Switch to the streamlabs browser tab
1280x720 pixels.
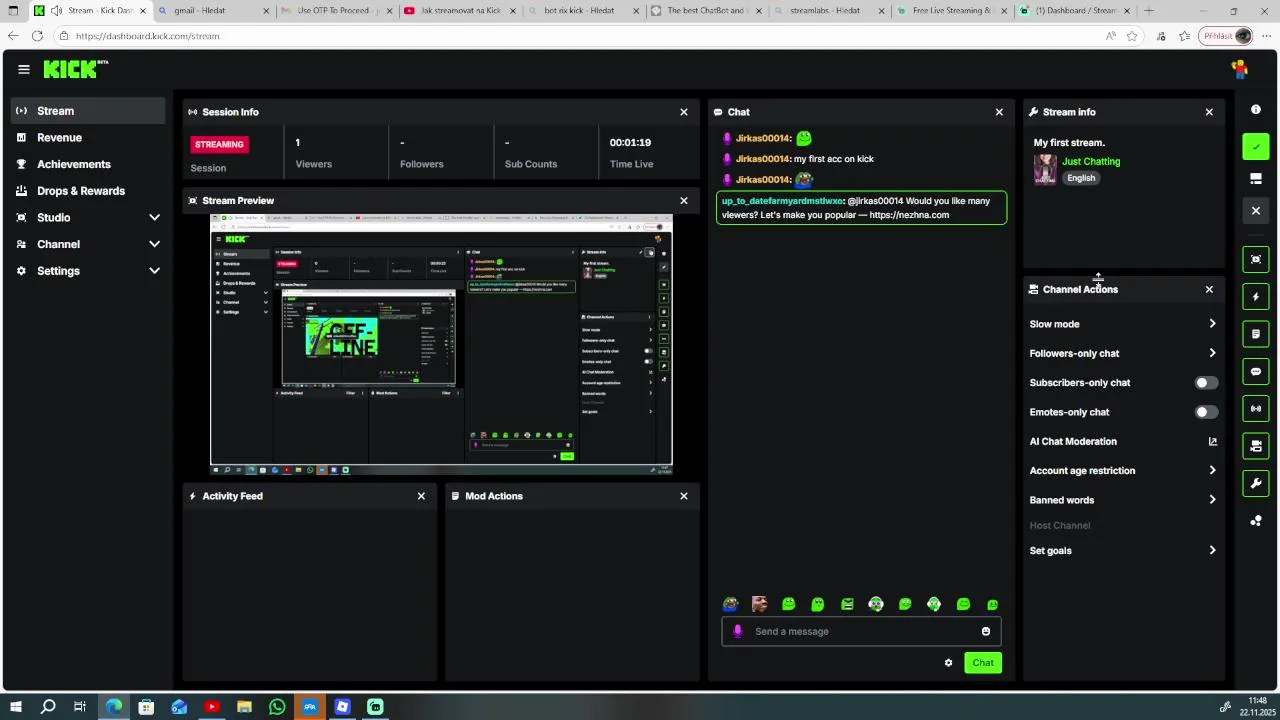tap(832, 11)
